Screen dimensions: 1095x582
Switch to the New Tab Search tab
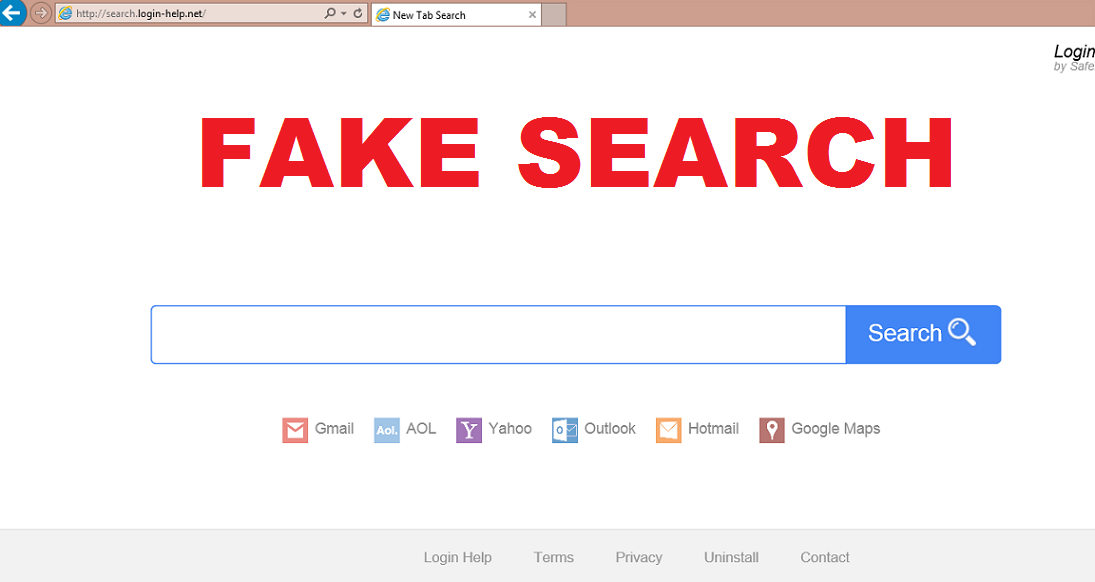coord(456,15)
